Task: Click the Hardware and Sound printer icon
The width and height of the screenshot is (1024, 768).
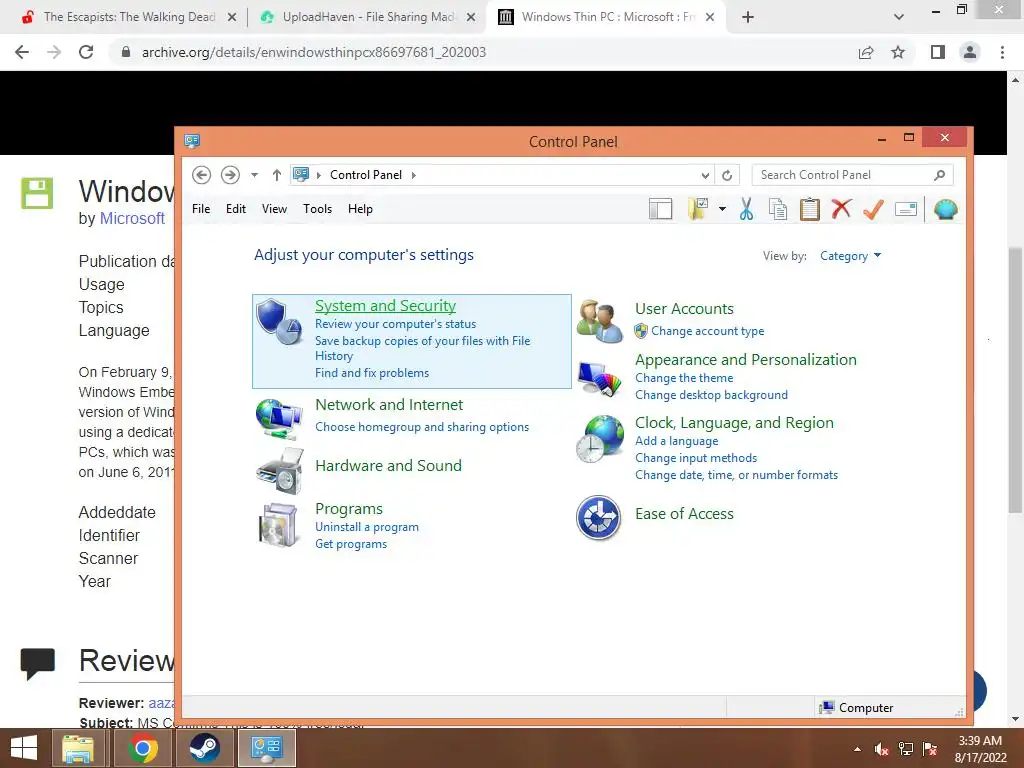Action: click(280, 471)
